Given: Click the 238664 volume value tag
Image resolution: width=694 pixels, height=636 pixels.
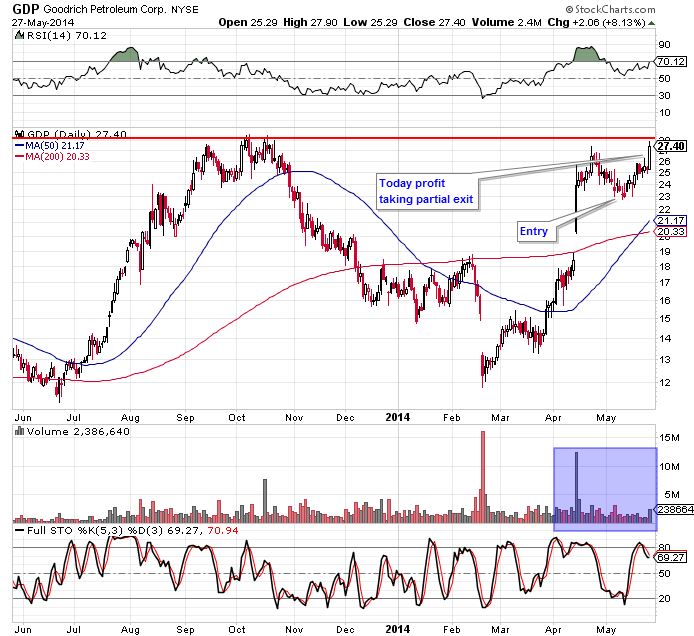Looking at the screenshot, I should (x=674, y=509).
